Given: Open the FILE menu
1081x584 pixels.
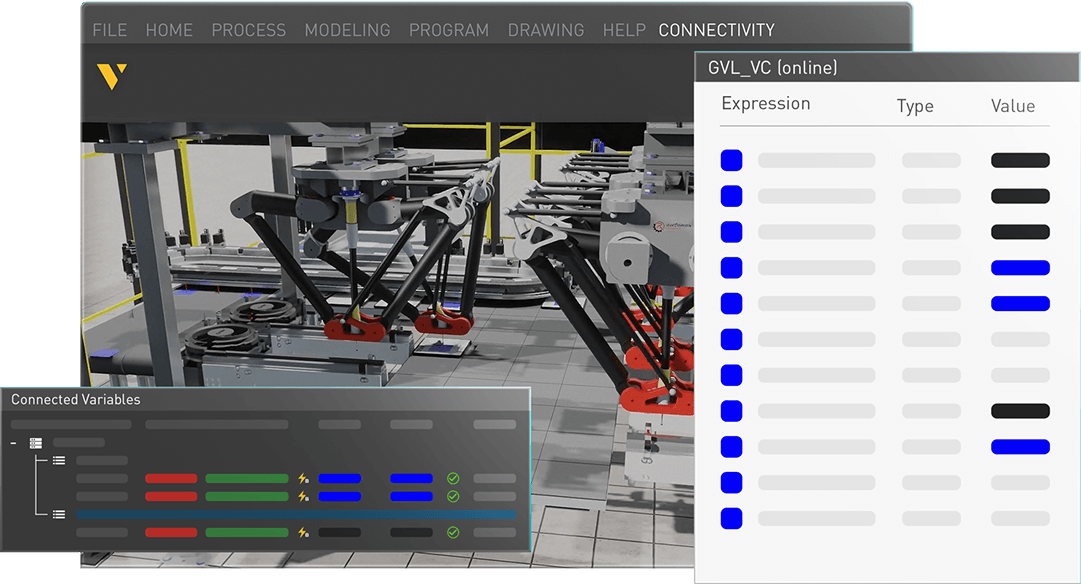Looking at the screenshot, I should click(x=110, y=30).
